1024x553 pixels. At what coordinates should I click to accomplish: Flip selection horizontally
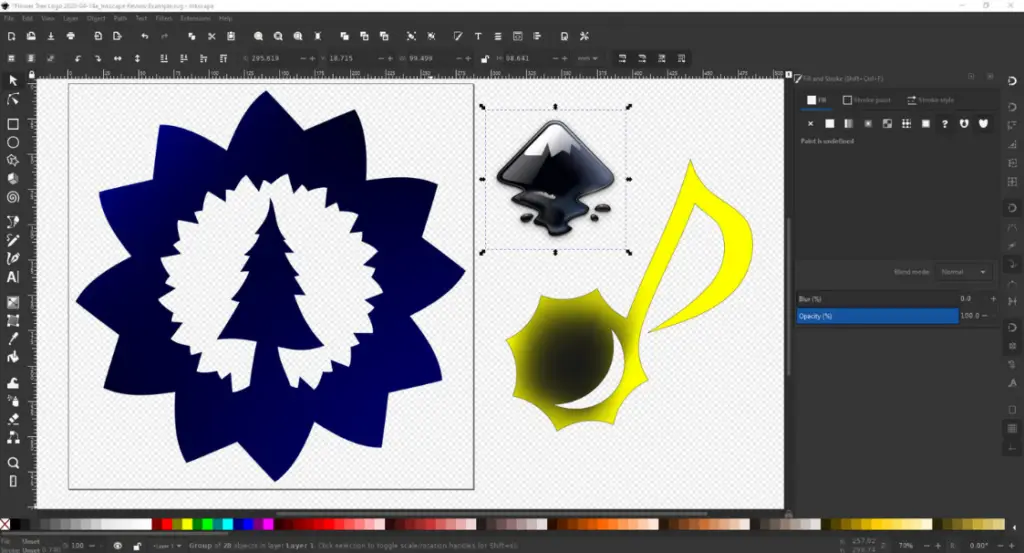click(118, 59)
